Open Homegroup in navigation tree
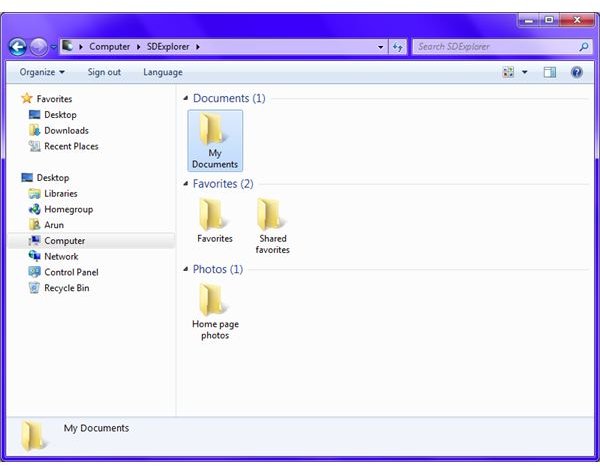The image size is (600, 466). click(x=68, y=209)
